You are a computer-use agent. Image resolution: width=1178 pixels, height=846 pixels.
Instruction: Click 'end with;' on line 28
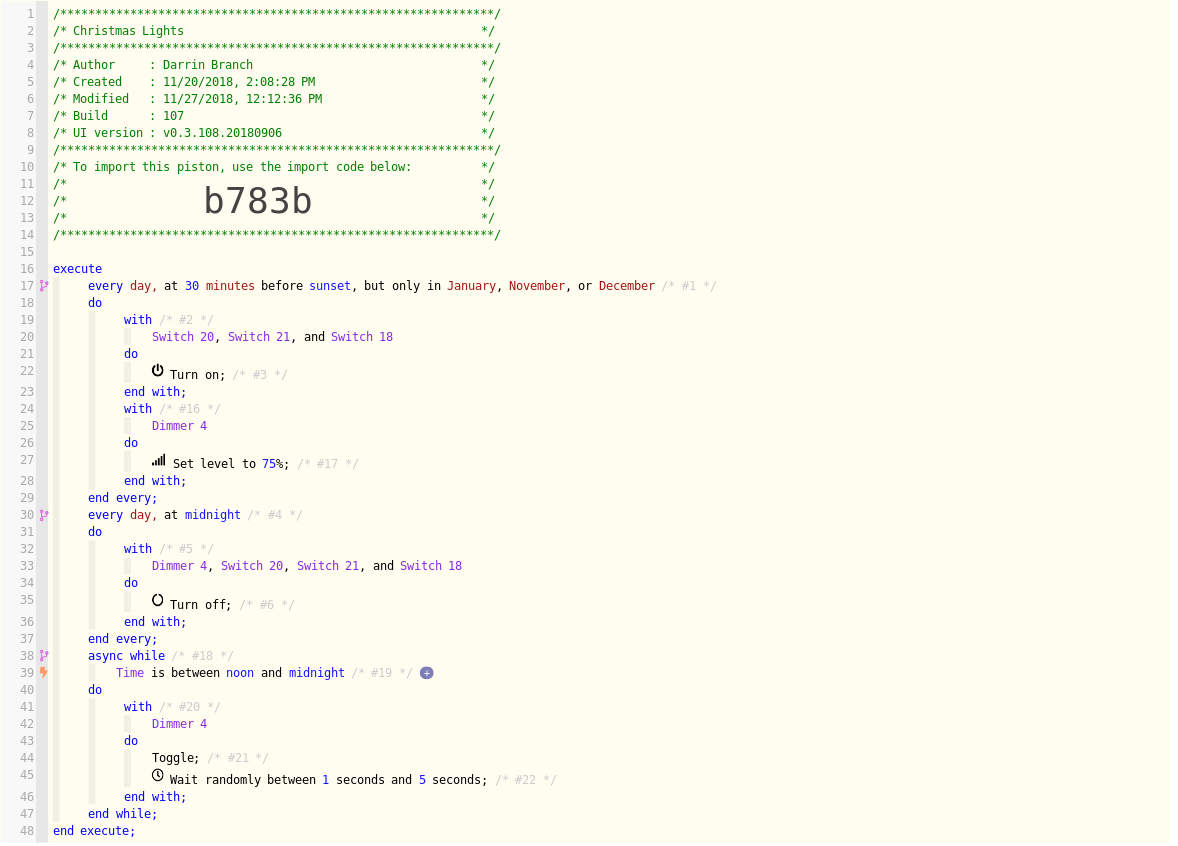coord(156,484)
